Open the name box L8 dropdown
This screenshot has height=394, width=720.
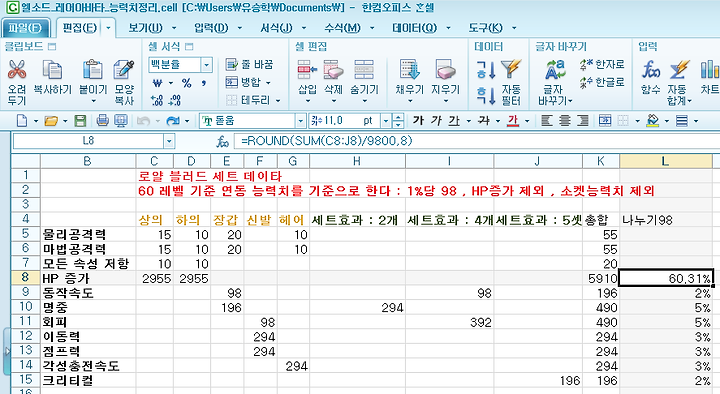coord(169,141)
